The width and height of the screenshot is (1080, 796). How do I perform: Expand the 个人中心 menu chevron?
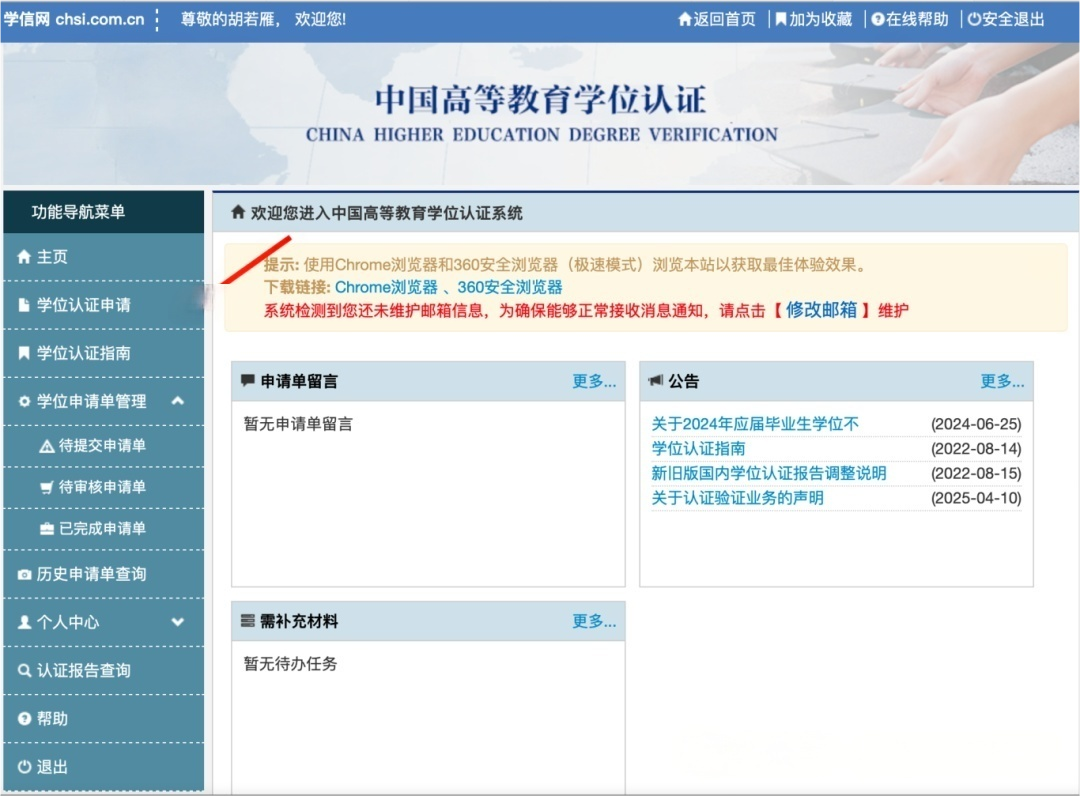(178, 622)
